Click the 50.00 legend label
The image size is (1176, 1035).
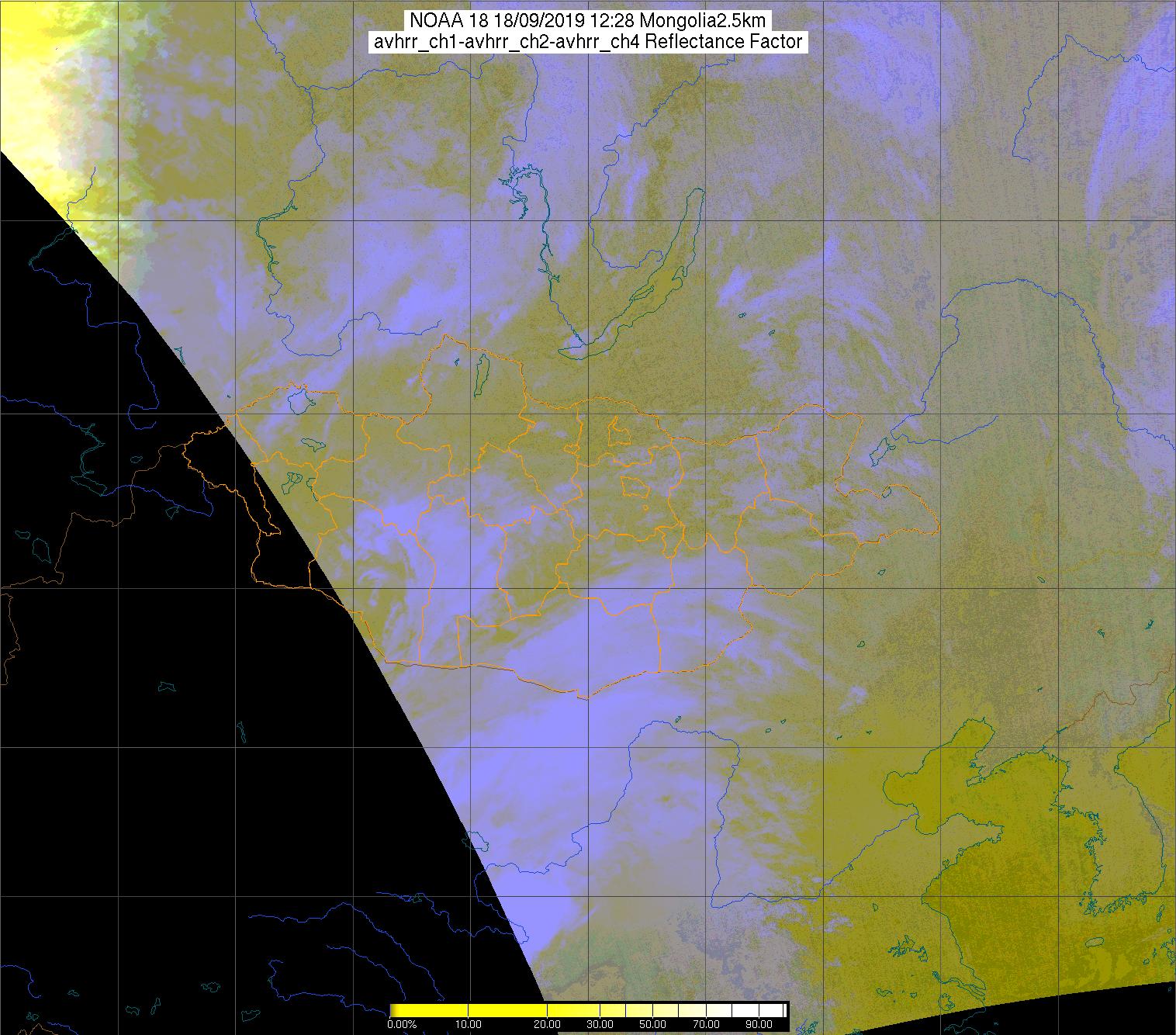tap(652, 1024)
